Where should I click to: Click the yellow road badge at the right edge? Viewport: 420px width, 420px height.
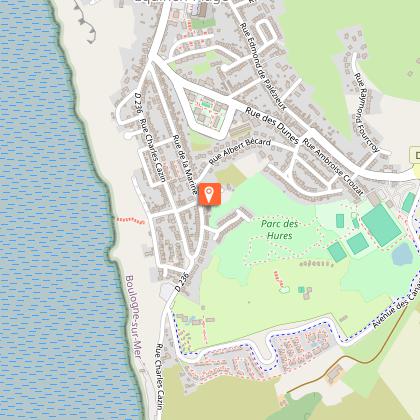(415, 156)
